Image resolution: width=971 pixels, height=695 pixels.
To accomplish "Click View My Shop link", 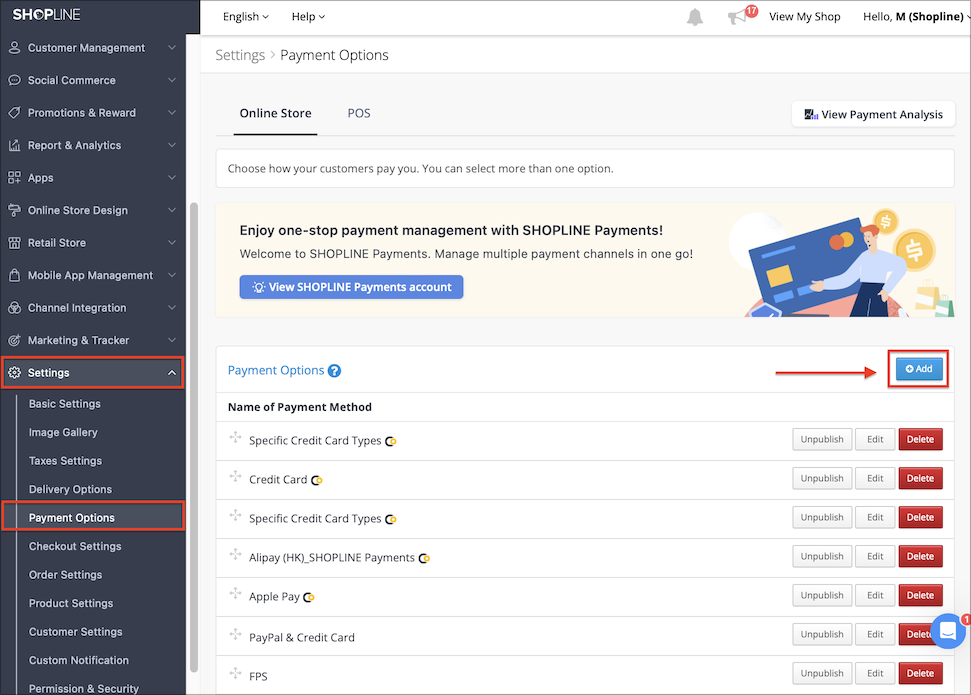I will tap(804, 16).
